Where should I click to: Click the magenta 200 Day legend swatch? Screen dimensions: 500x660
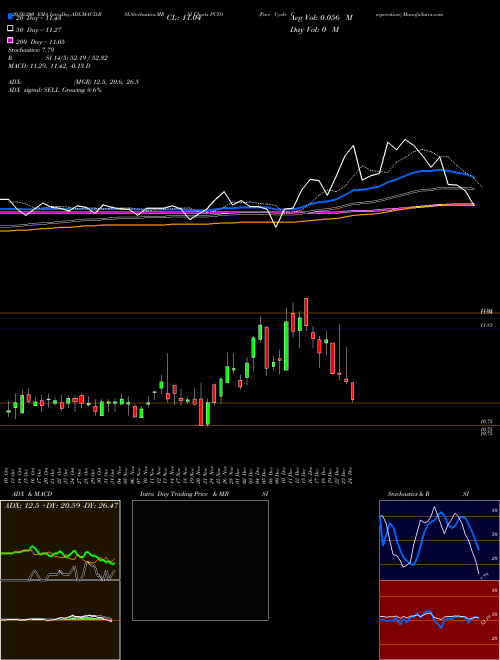pyautogui.click(x=10, y=40)
